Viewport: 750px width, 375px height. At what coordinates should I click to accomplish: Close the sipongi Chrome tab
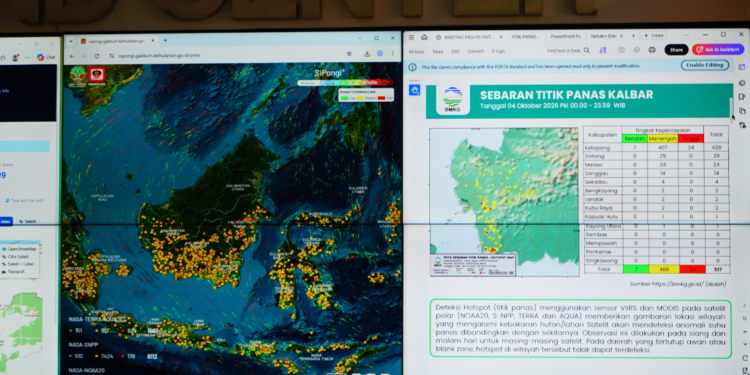(153, 41)
